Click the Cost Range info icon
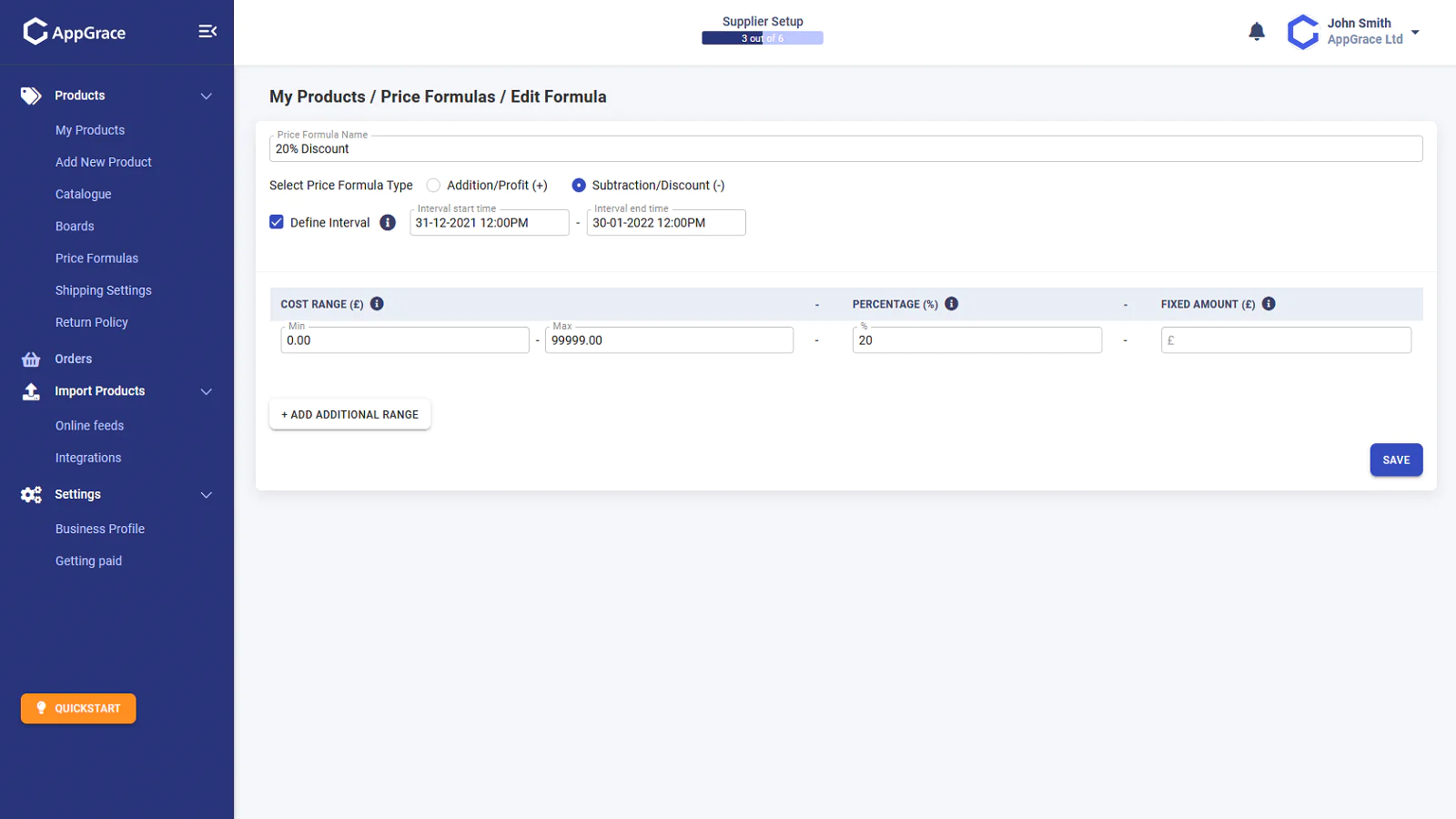The height and width of the screenshot is (819, 1456). point(377,304)
